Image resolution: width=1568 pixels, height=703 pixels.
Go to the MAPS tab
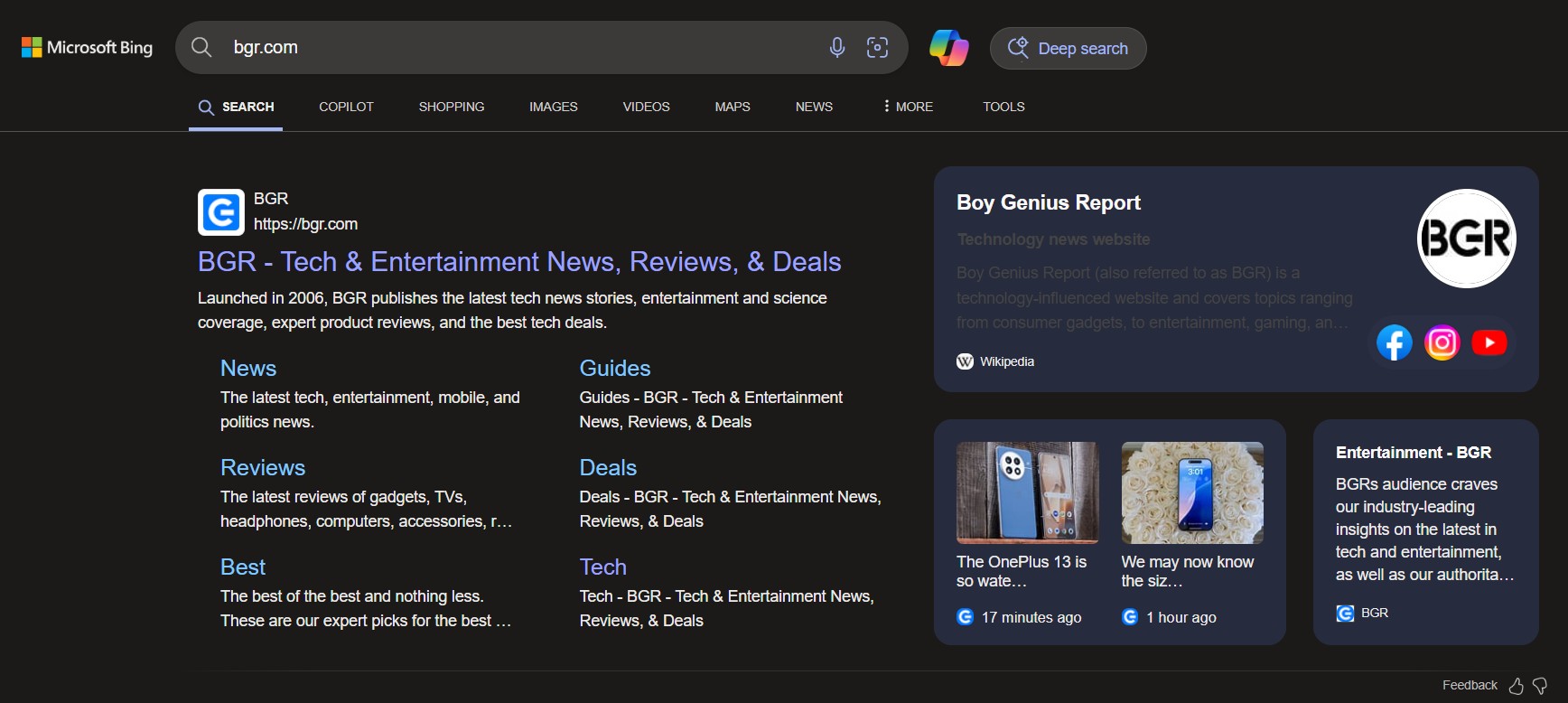point(733,107)
